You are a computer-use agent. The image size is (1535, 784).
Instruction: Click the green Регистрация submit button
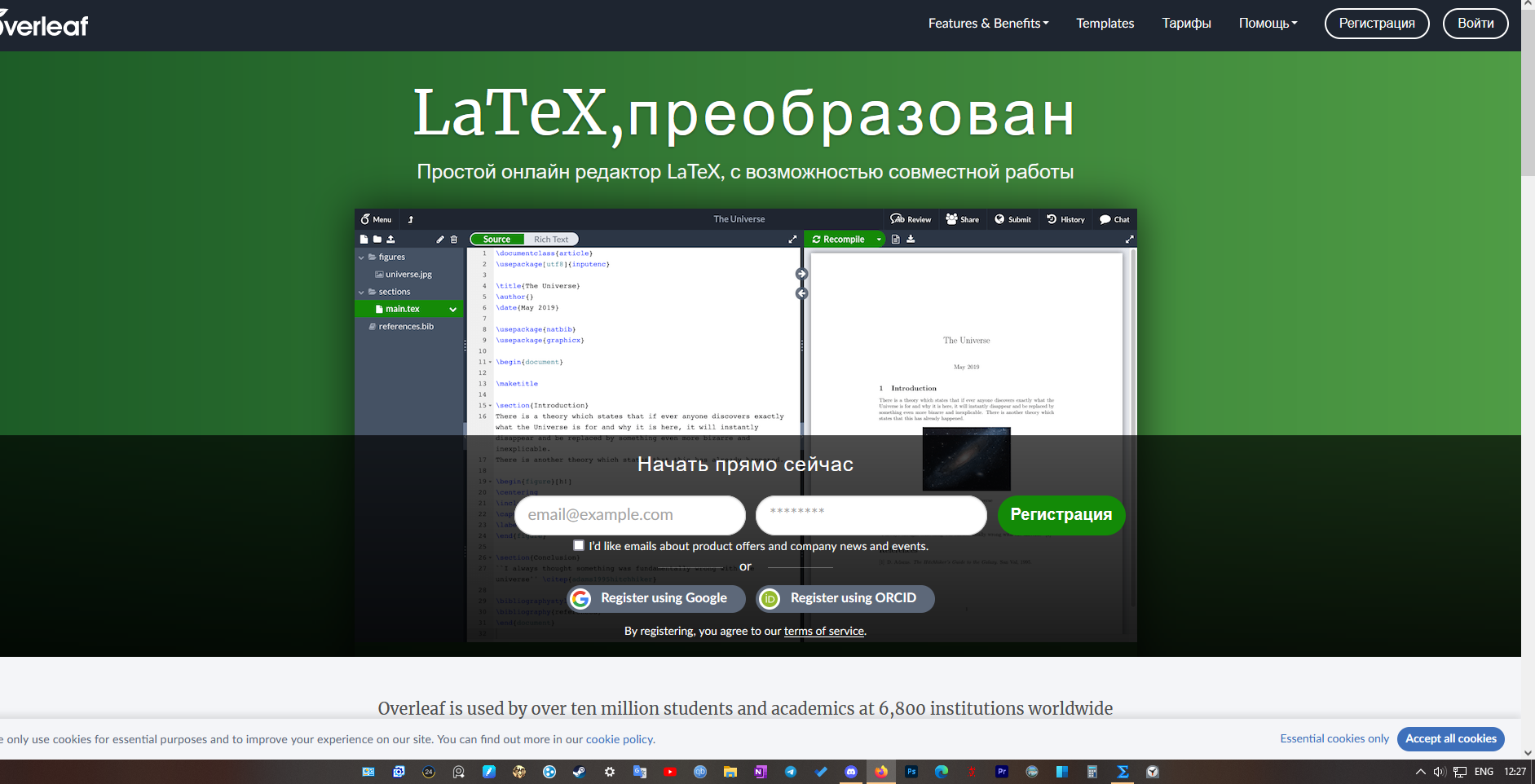pyautogui.click(x=1061, y=515)
